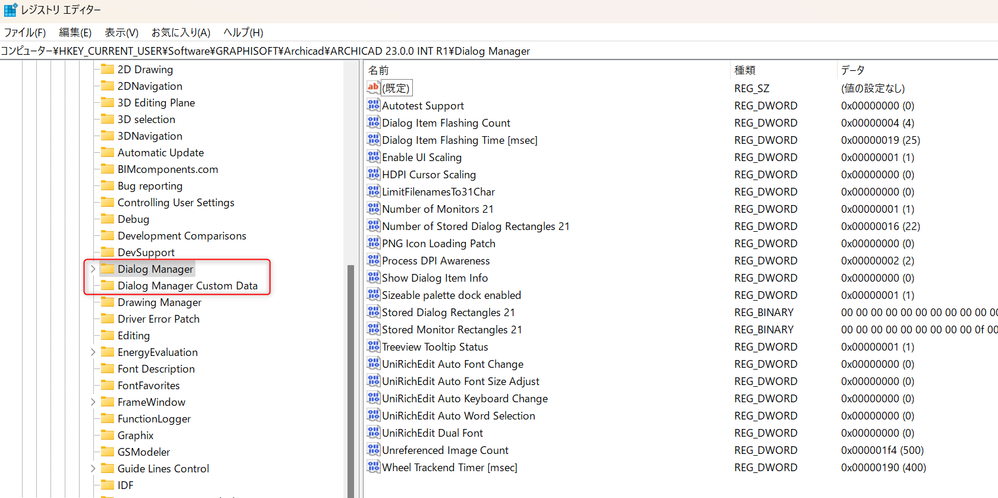The image size is (998, 498).
Task: Expand the EnergyEvaluation key
Action: (x=93, y=352)
